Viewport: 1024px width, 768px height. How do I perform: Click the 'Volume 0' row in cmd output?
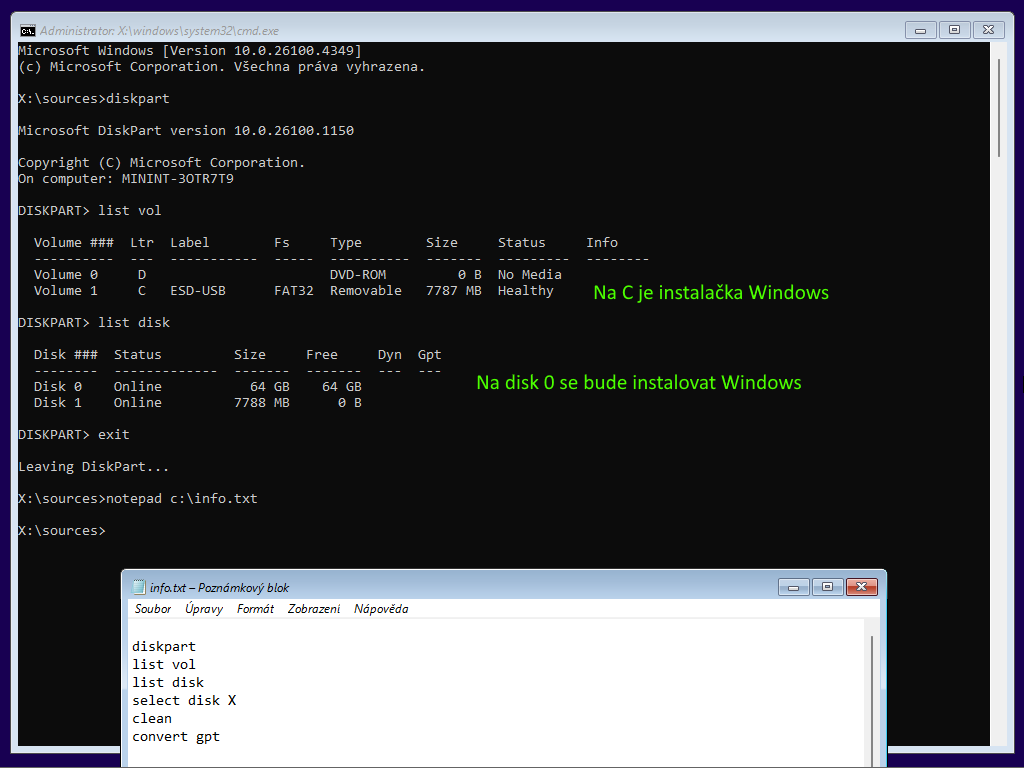298,274
